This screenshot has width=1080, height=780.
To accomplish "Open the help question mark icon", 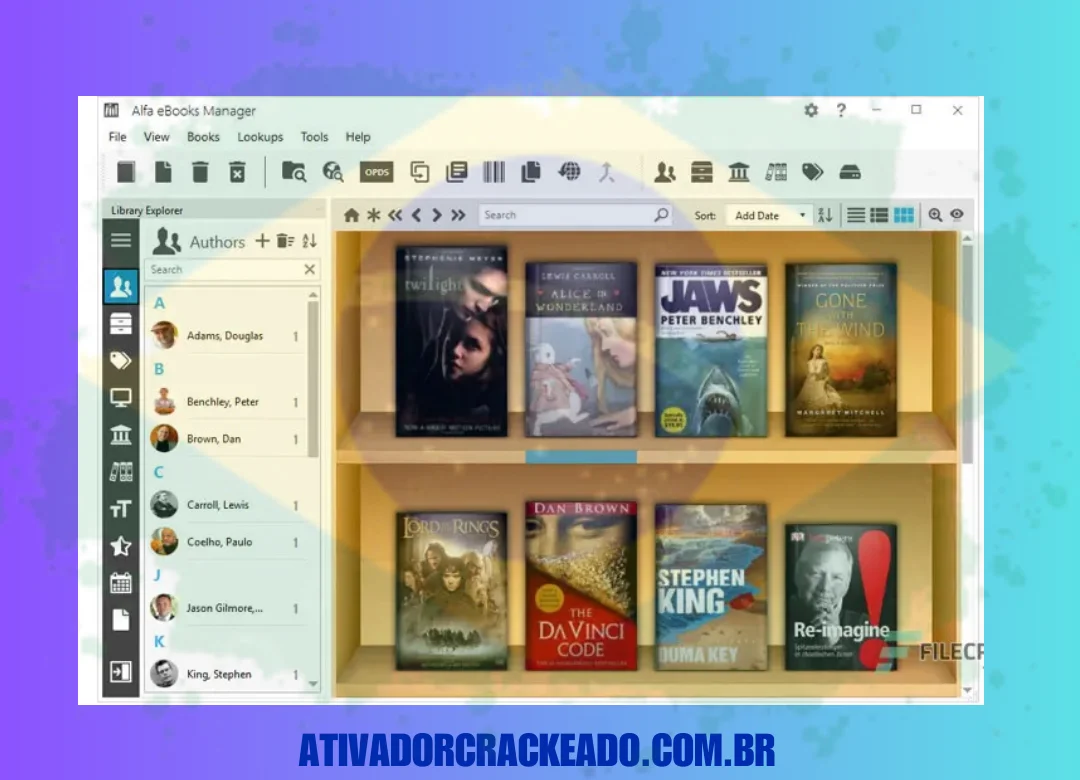I will 841,110.
